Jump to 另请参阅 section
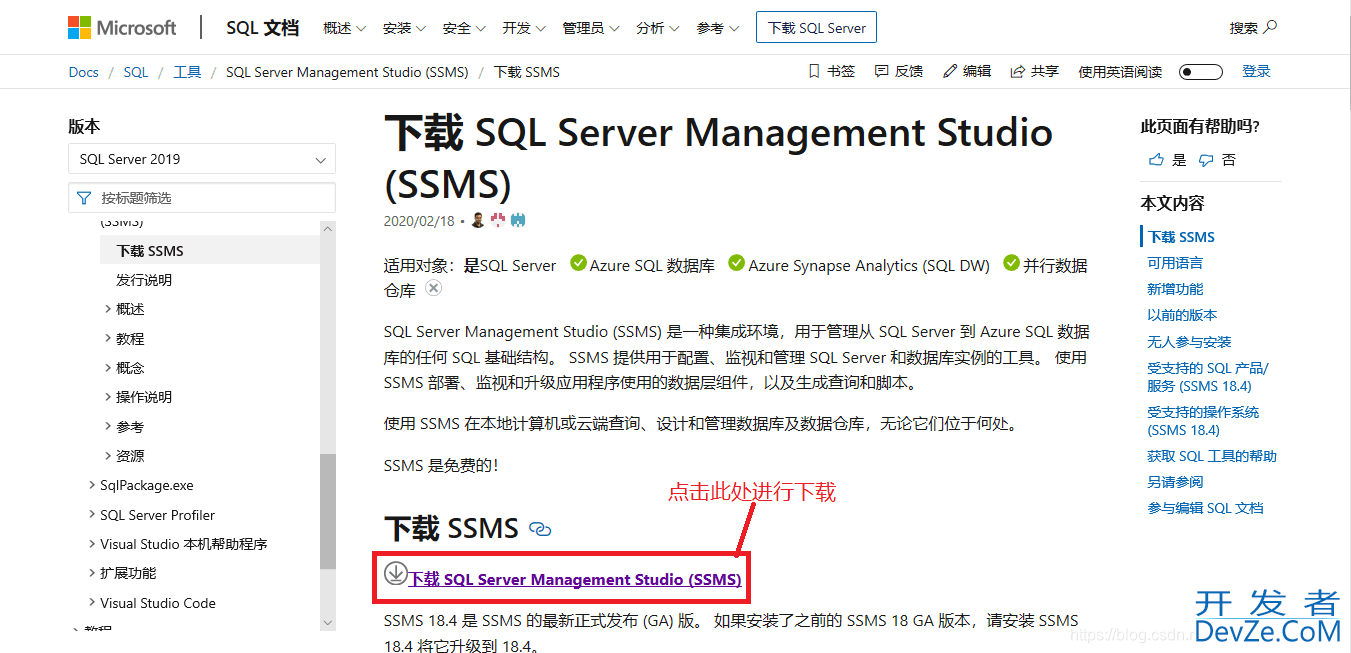1351x653 pixels. click(x=1175, y=482)
